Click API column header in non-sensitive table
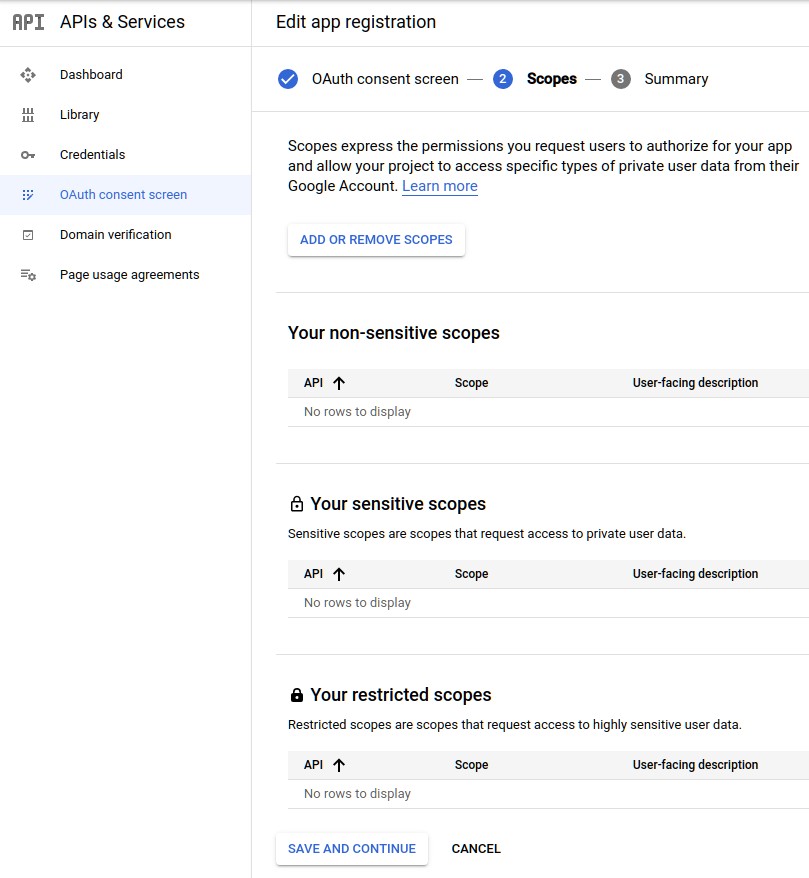The image size is (809, 878). [314, 383]
